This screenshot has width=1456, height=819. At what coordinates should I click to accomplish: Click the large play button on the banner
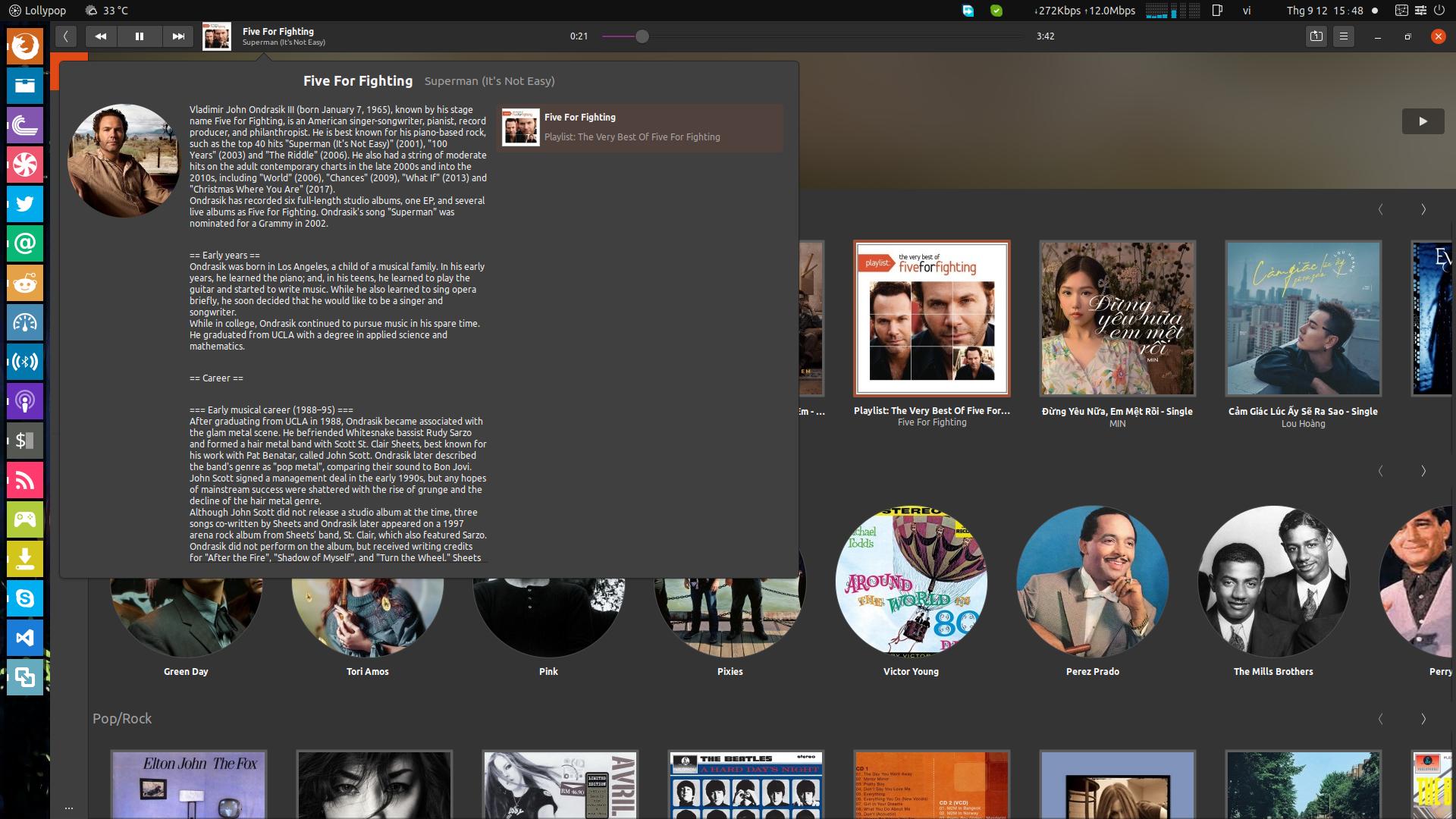click(x=1423, y=121)
